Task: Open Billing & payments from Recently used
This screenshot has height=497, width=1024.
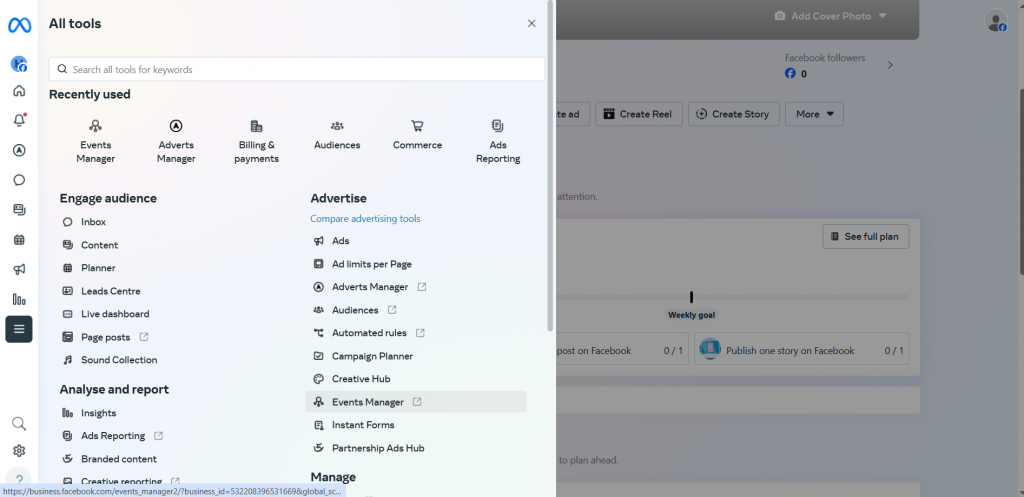Action: [257, 141]
